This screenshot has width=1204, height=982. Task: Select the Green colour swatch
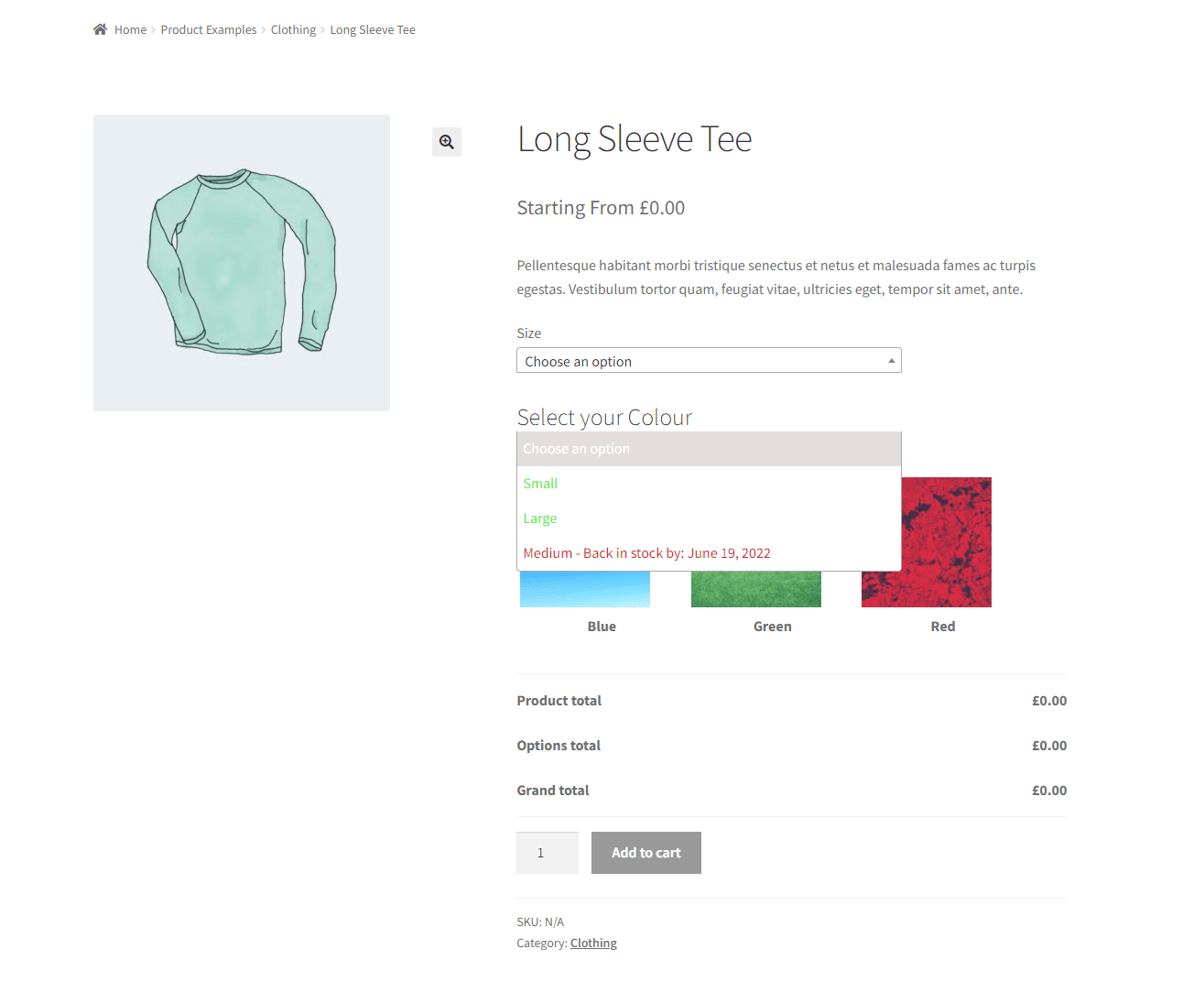(756, 589)
